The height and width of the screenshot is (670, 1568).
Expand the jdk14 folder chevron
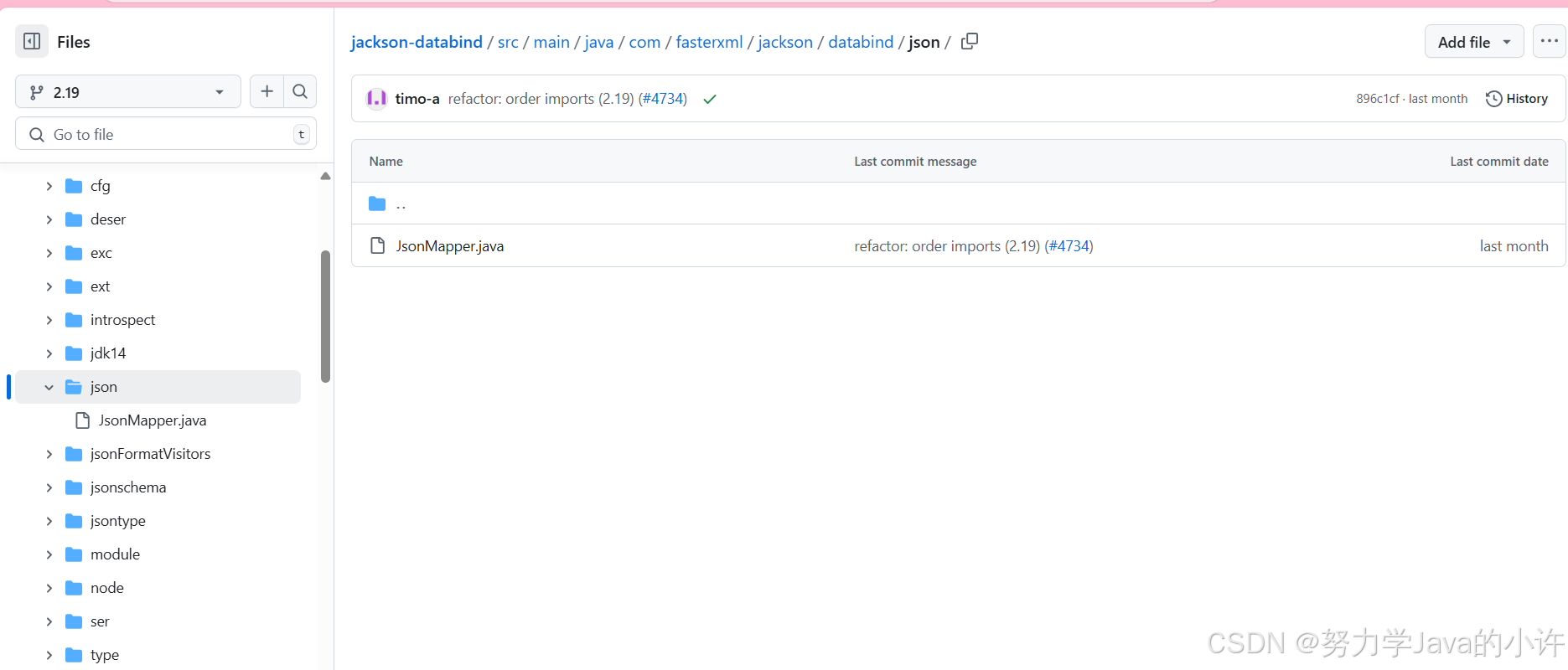click(49, 353)
